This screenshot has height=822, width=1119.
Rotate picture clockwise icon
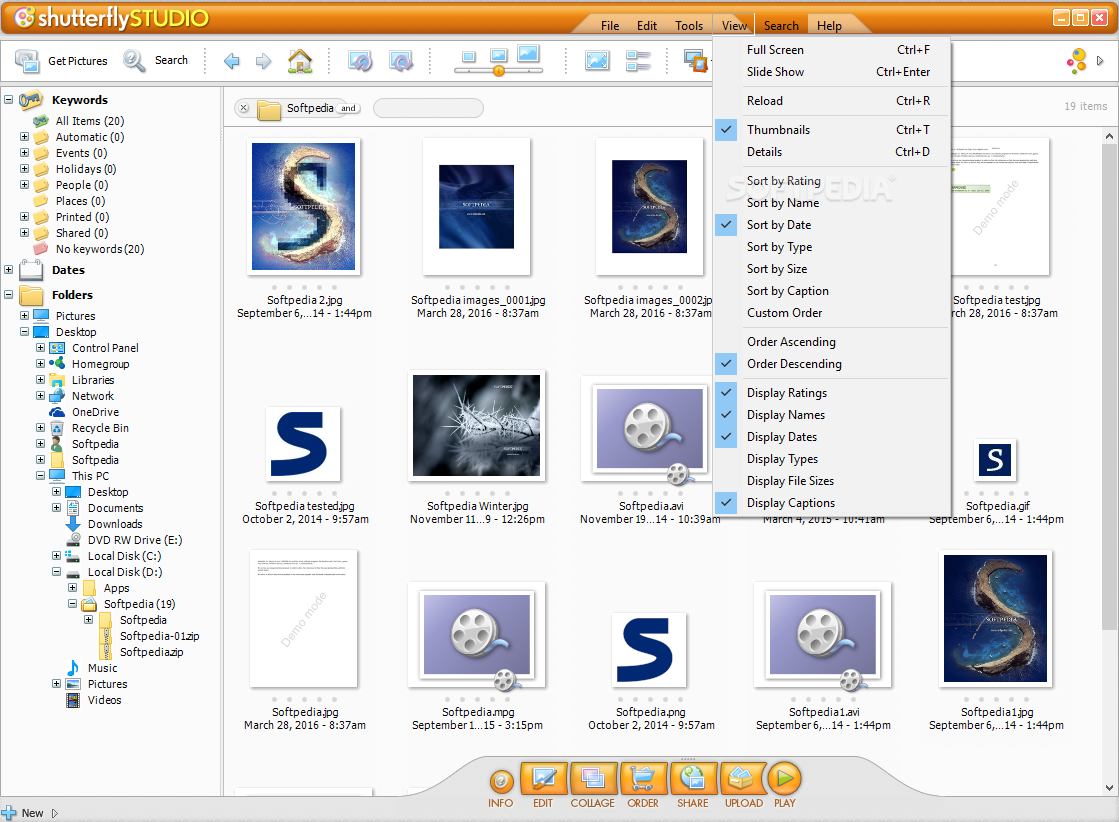(x=400, y=61)
